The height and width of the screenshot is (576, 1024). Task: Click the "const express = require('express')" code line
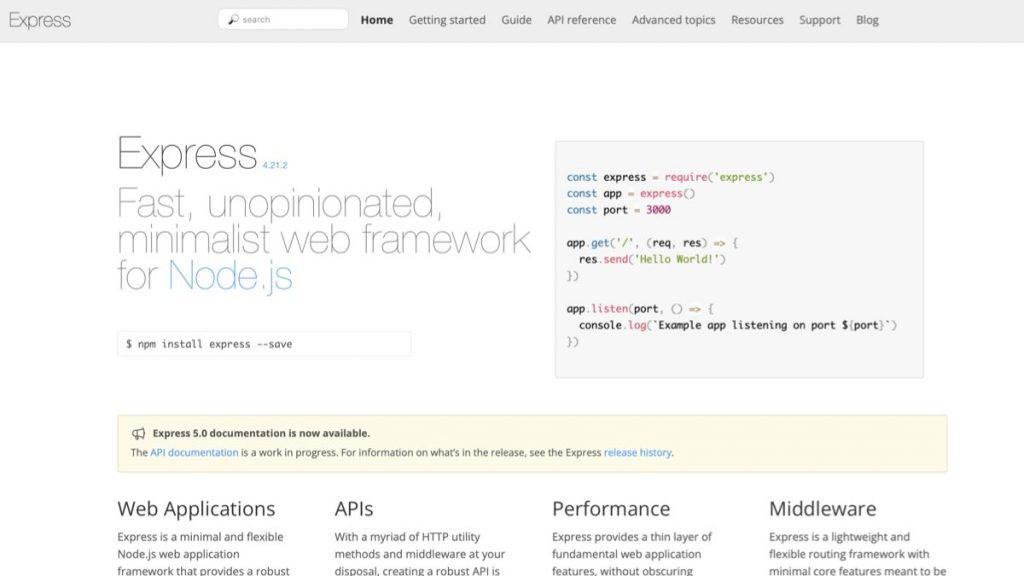point(670,177)
